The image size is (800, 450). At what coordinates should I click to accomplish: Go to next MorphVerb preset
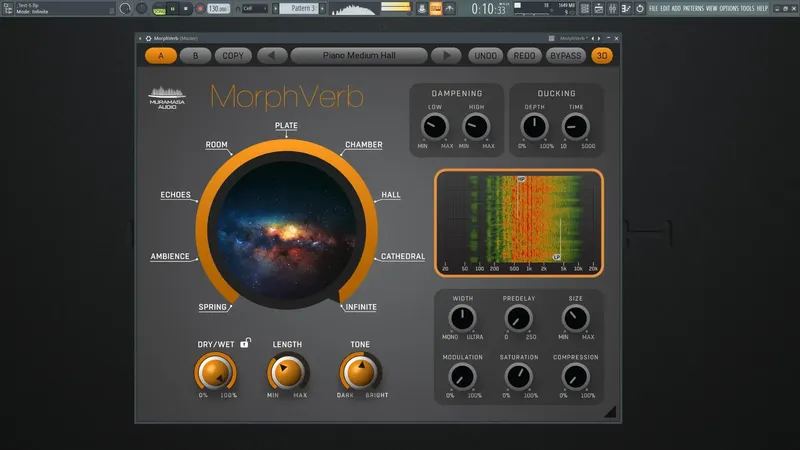click(446, 56)
